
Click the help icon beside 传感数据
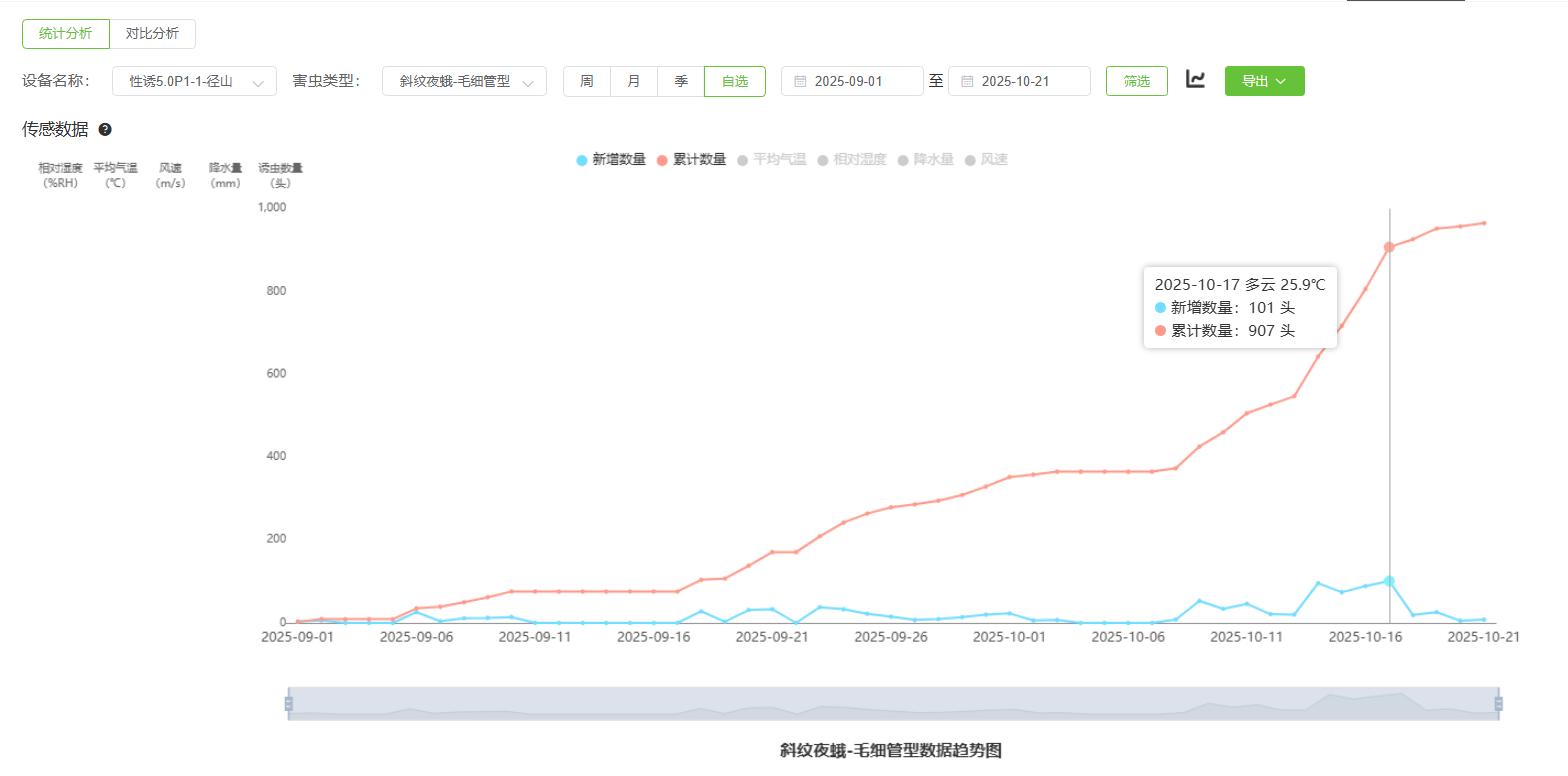click(105, 129)
